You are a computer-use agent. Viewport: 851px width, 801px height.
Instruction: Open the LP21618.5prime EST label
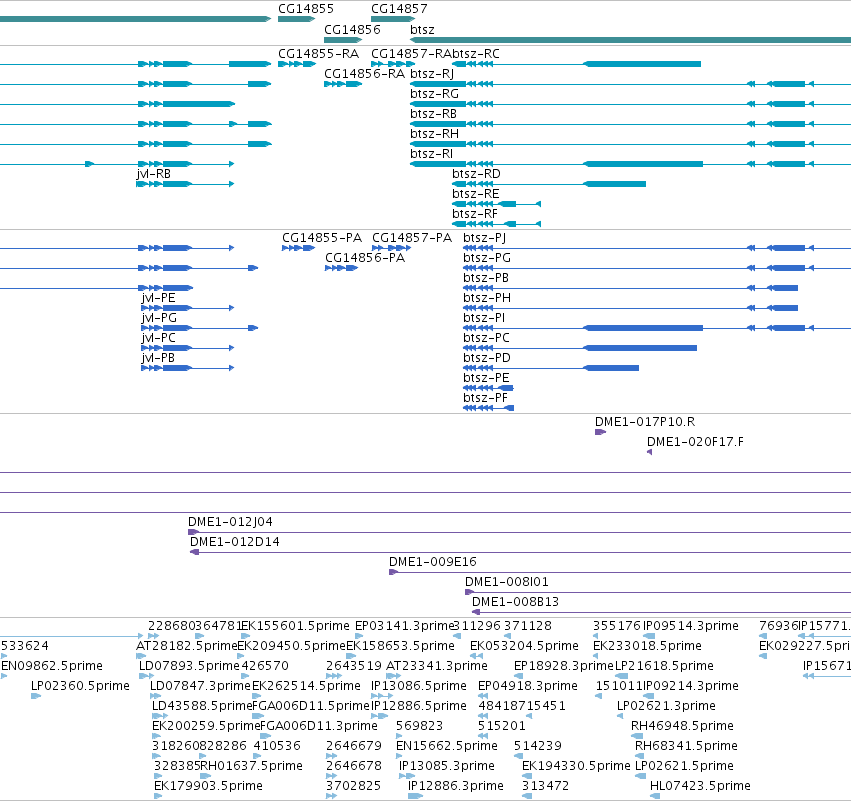[x=664, y=666]
